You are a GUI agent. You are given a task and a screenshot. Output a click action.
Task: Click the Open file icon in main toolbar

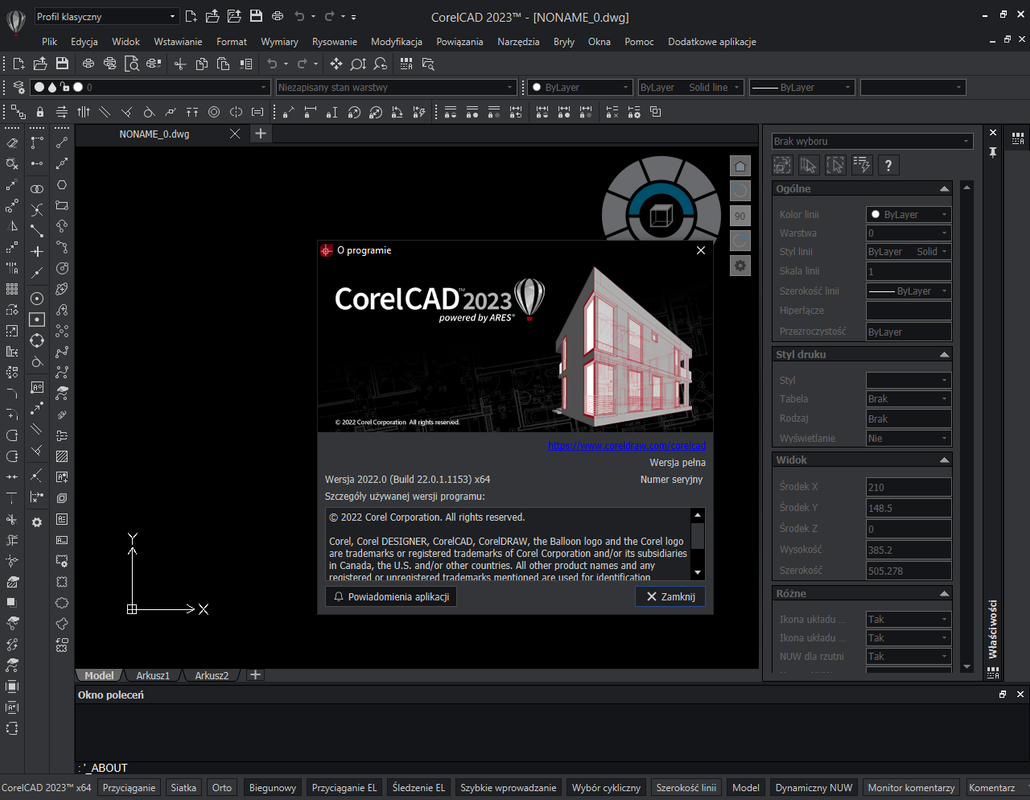[40, 64]
